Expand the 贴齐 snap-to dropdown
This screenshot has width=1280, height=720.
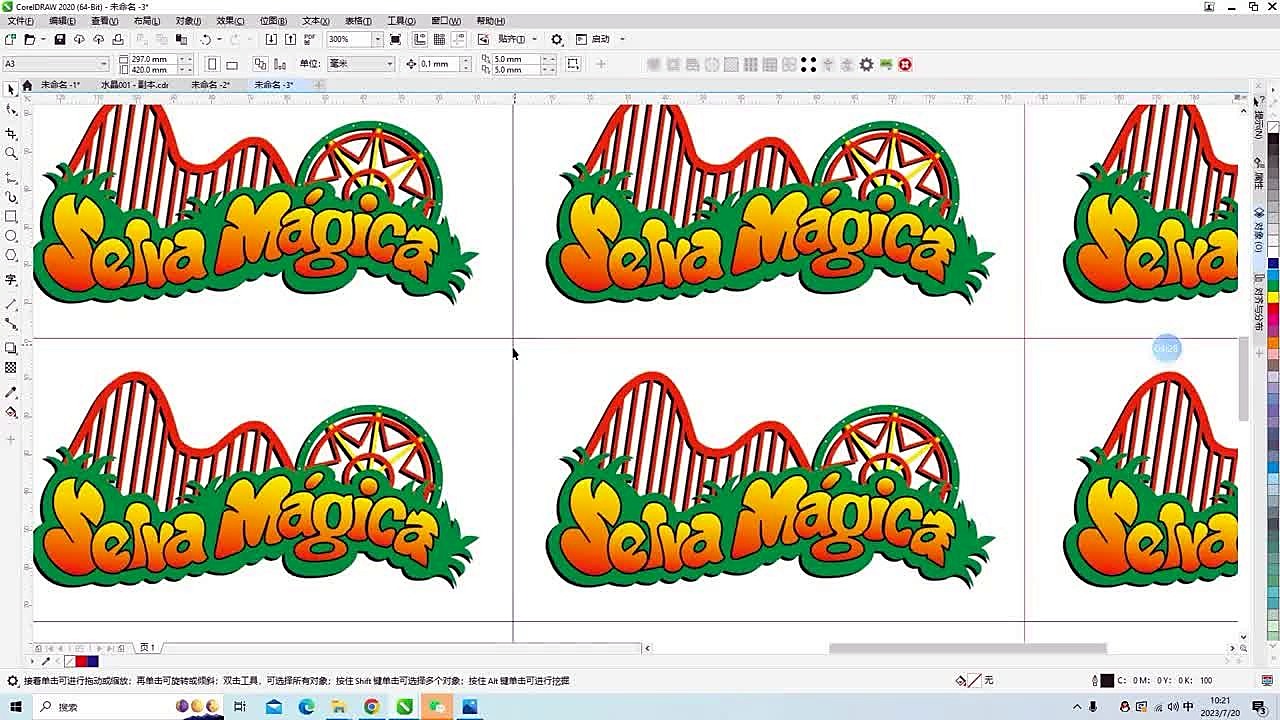tap(534, 40)
